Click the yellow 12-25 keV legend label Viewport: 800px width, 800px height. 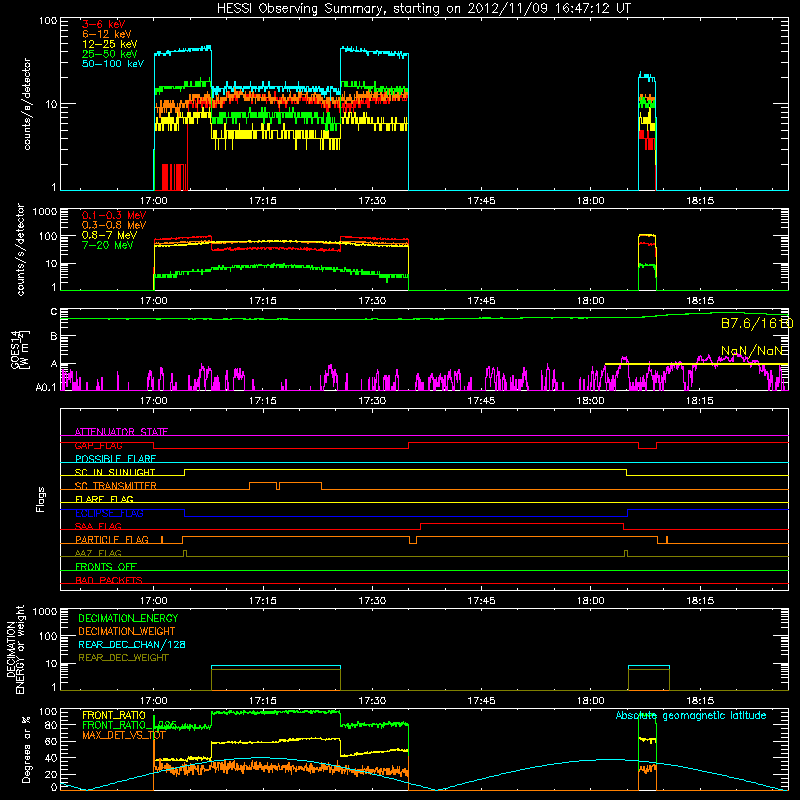point(109,44)
